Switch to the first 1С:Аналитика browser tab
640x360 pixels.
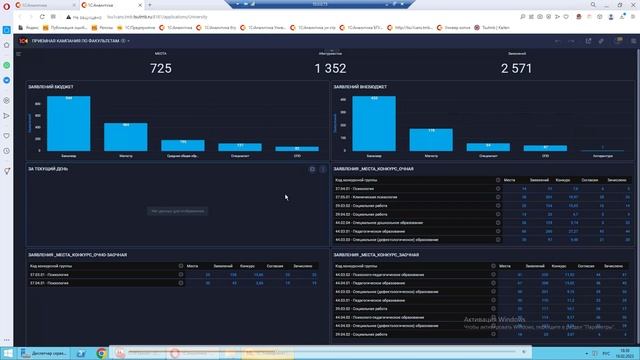45,5
